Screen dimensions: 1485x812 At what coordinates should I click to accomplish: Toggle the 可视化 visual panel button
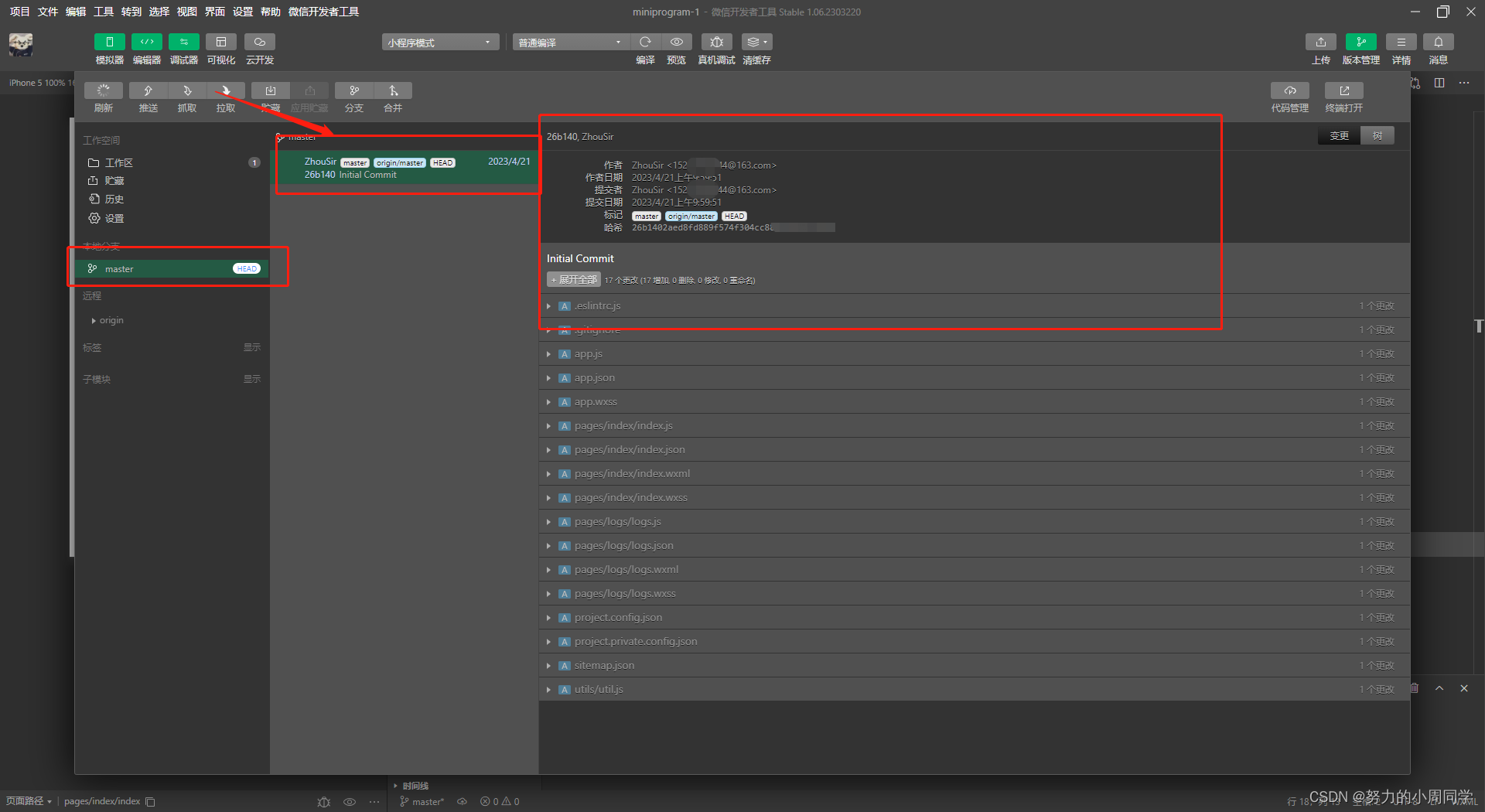(x=221, y=42)
